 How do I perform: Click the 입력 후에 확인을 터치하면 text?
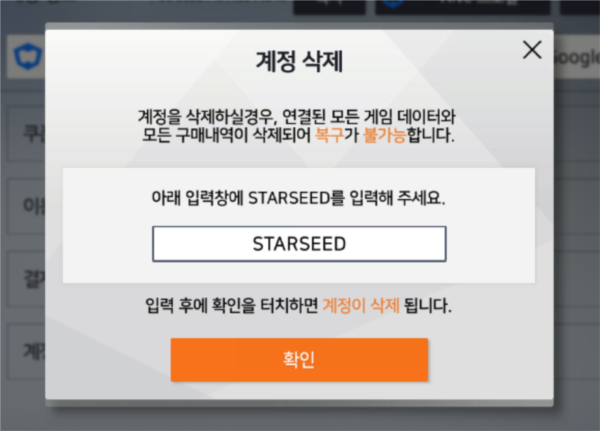click(232, 305)
